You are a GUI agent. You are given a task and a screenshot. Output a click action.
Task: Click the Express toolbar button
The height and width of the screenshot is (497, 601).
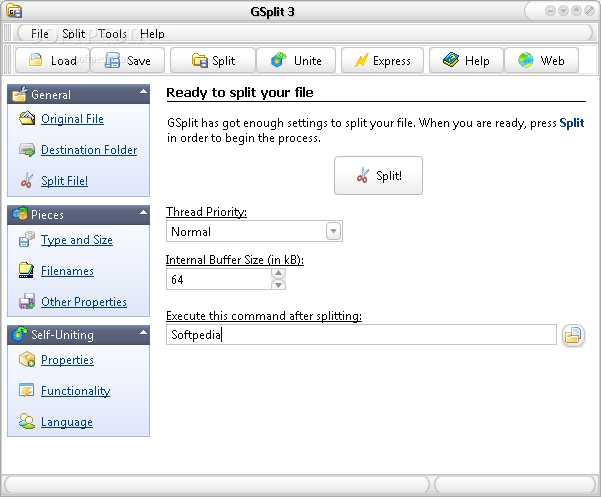(382, 60)
